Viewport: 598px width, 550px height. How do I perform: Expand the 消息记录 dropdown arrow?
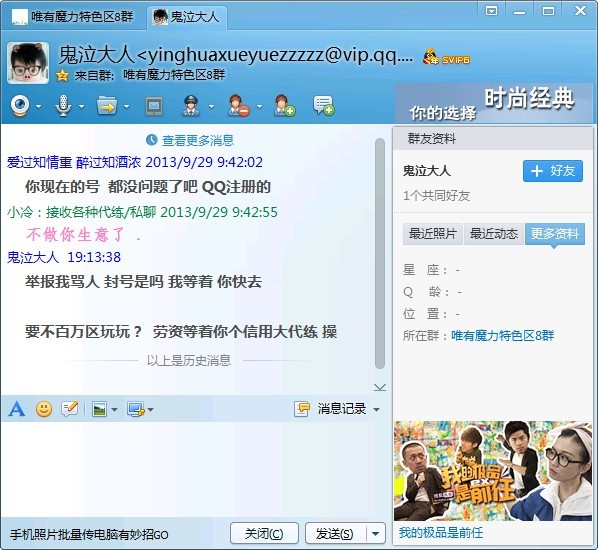[376, 410]
